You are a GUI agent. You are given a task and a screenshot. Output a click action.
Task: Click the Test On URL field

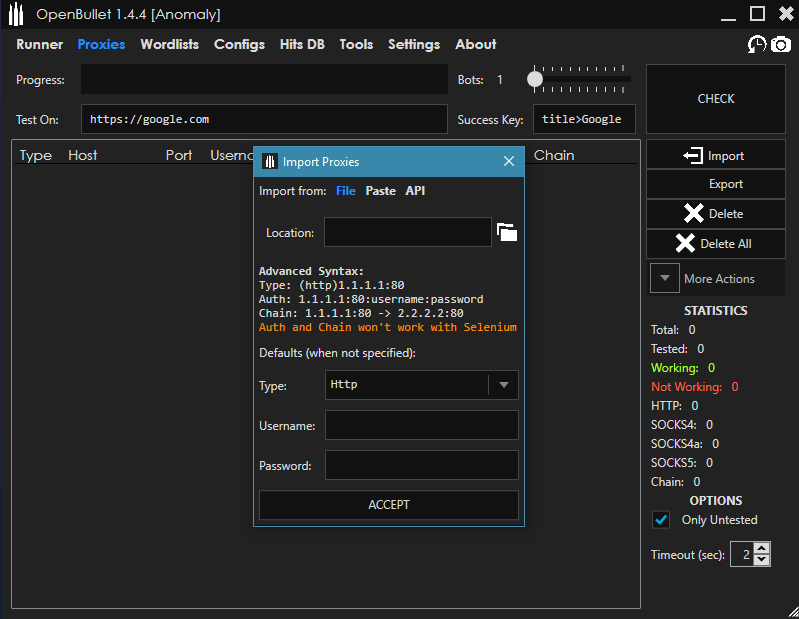tap(264, 119)
